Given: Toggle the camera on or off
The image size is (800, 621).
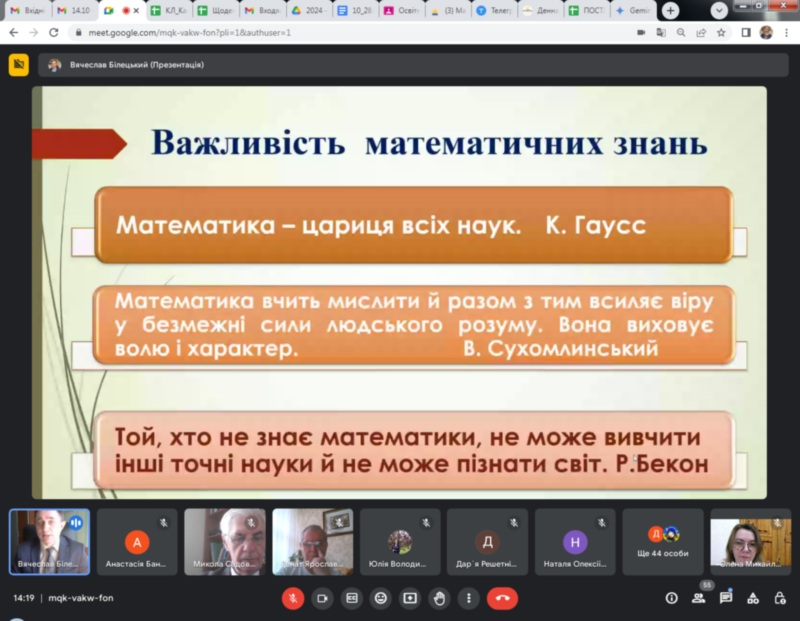Looking at the screenshot, I should (x=322, y=598).
